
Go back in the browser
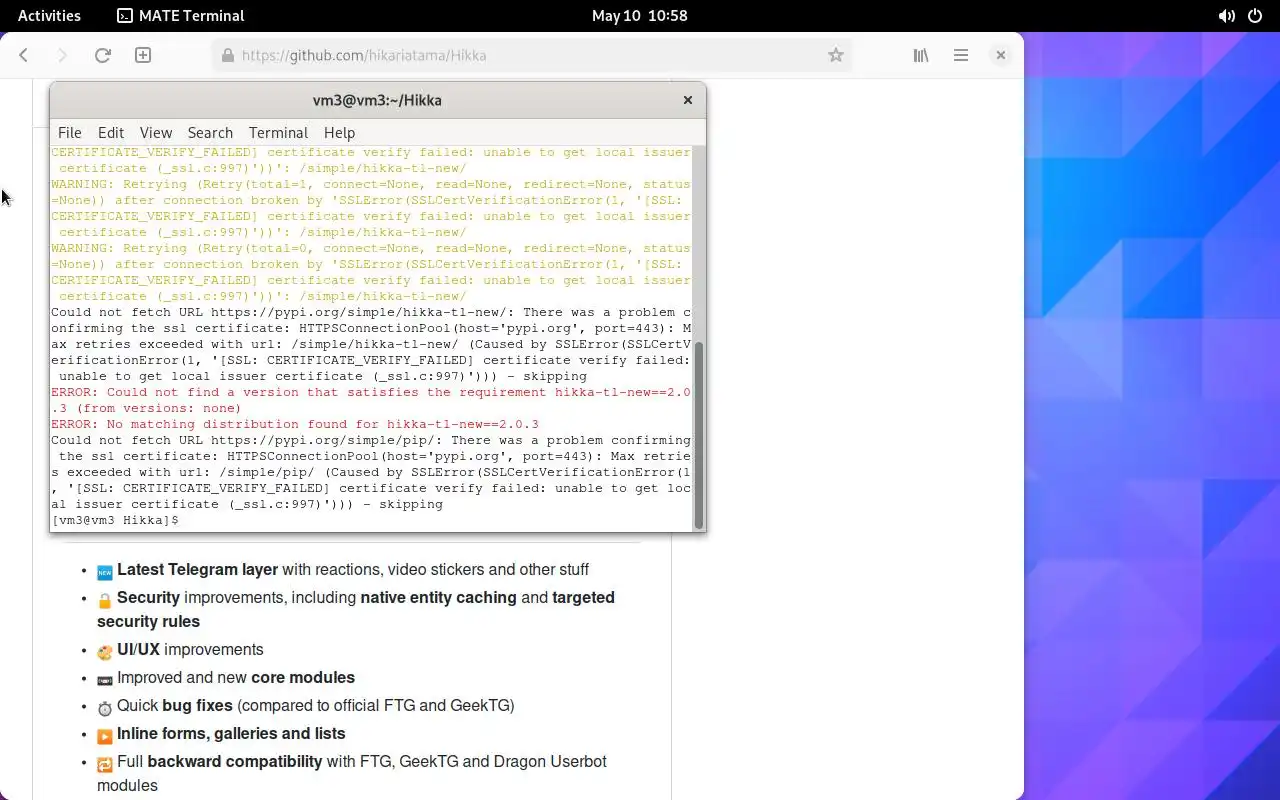(24, 56)
